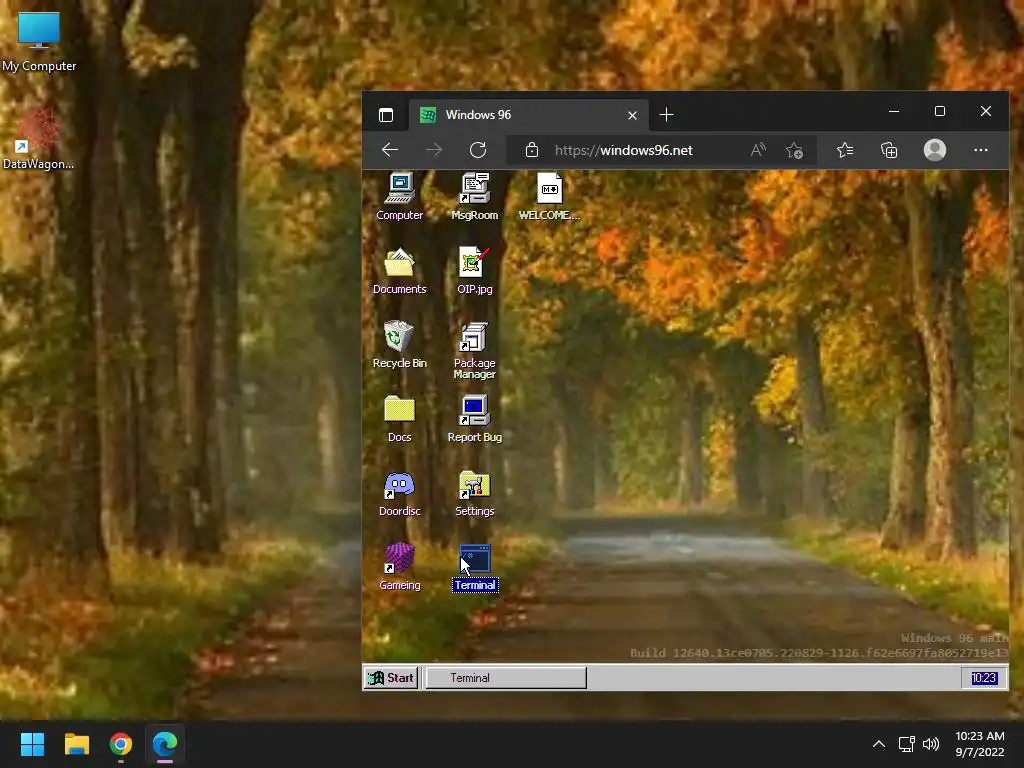Open the network status tray icon
The width and height of the screenshot is (1024, 768).
(906, 744)
